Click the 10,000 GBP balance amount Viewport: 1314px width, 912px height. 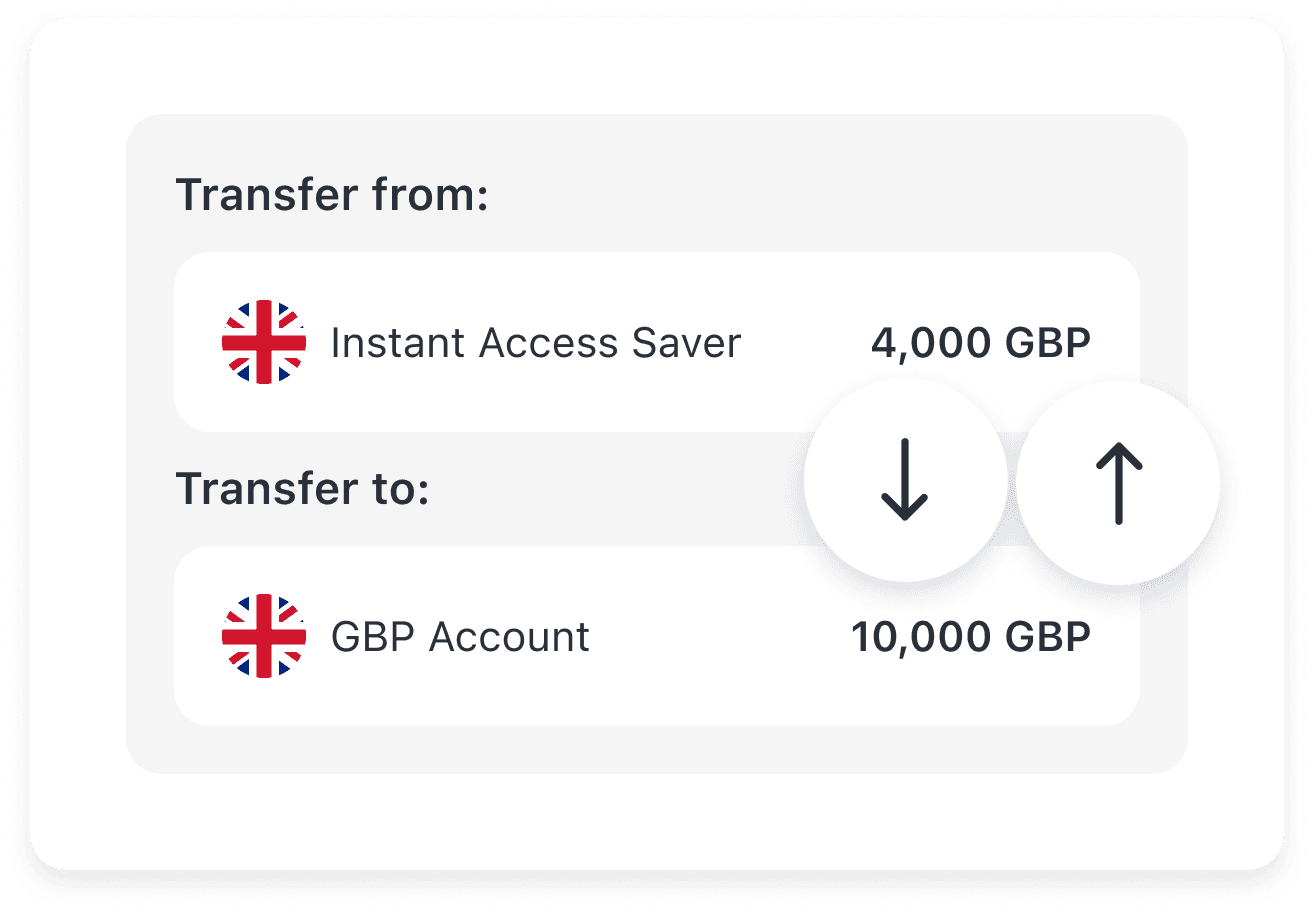tap(971, 636)
